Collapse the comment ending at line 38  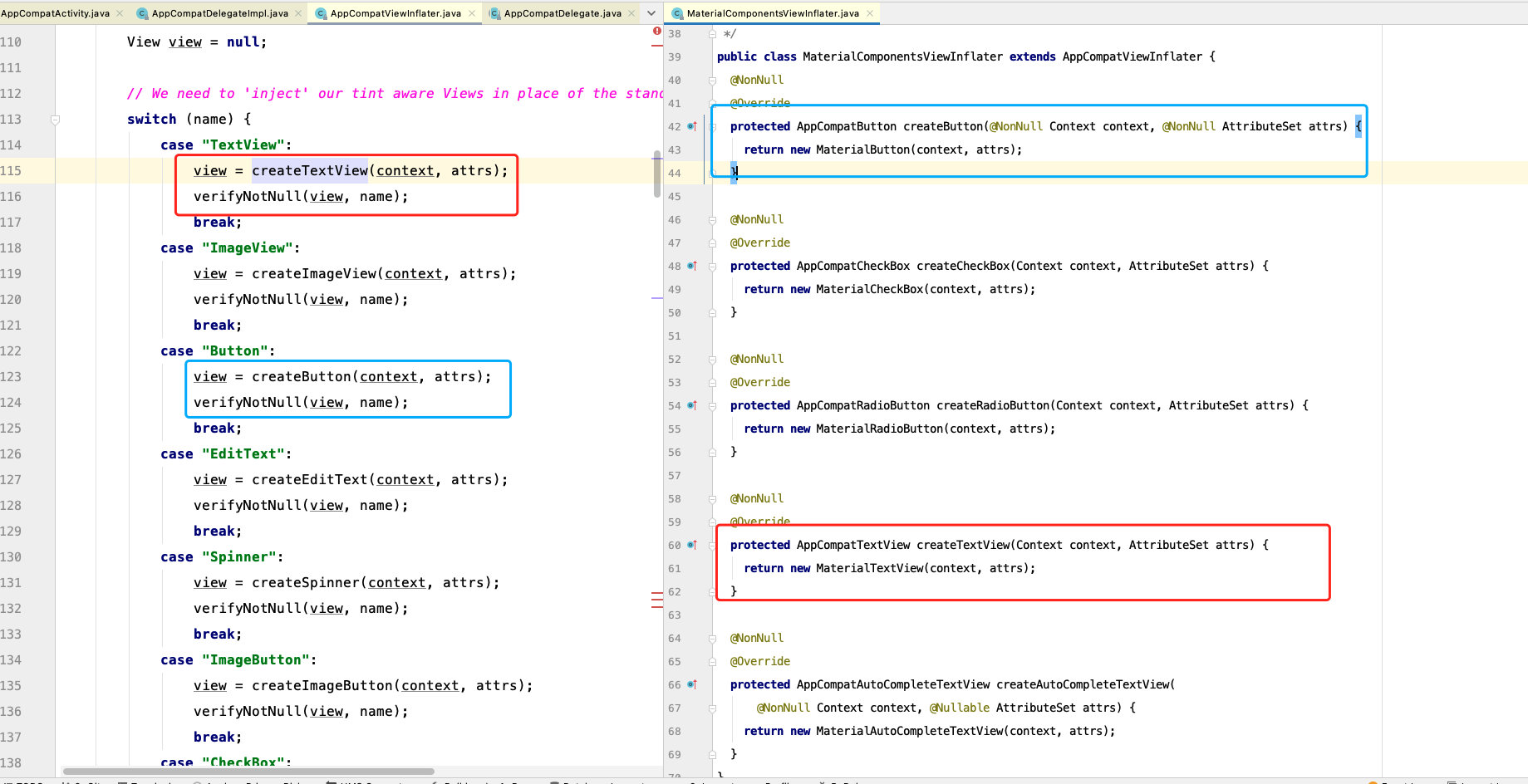coord(712,34)
